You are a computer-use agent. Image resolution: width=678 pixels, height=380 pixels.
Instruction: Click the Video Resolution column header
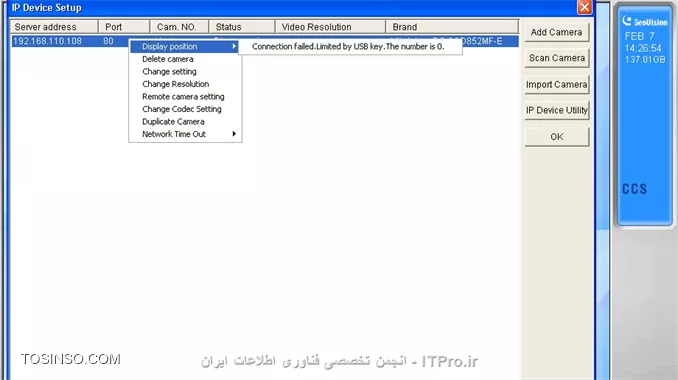330,27
